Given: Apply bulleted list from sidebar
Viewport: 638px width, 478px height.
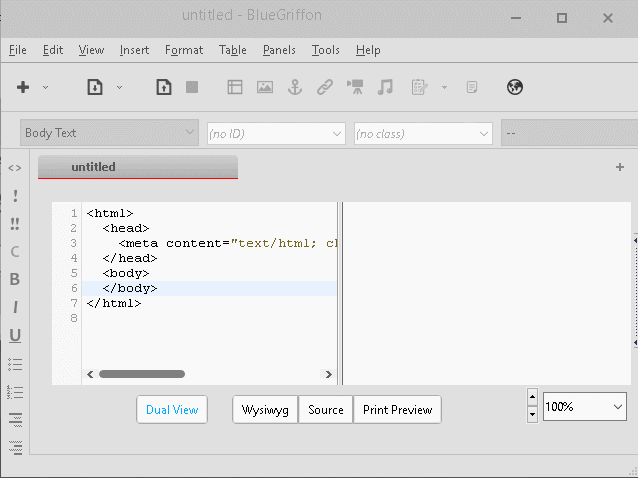Looking at the screenshot, I should (15, 364).
